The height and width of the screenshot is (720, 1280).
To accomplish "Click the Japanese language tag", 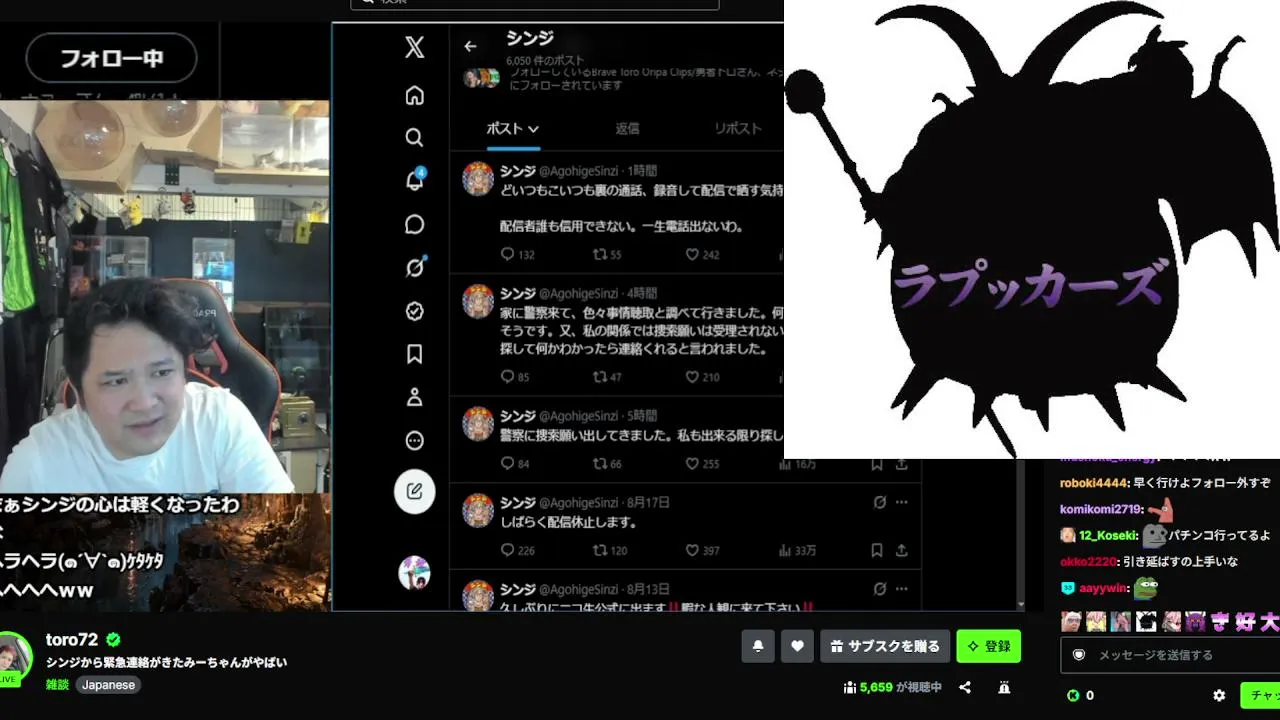I will [108, 685].
